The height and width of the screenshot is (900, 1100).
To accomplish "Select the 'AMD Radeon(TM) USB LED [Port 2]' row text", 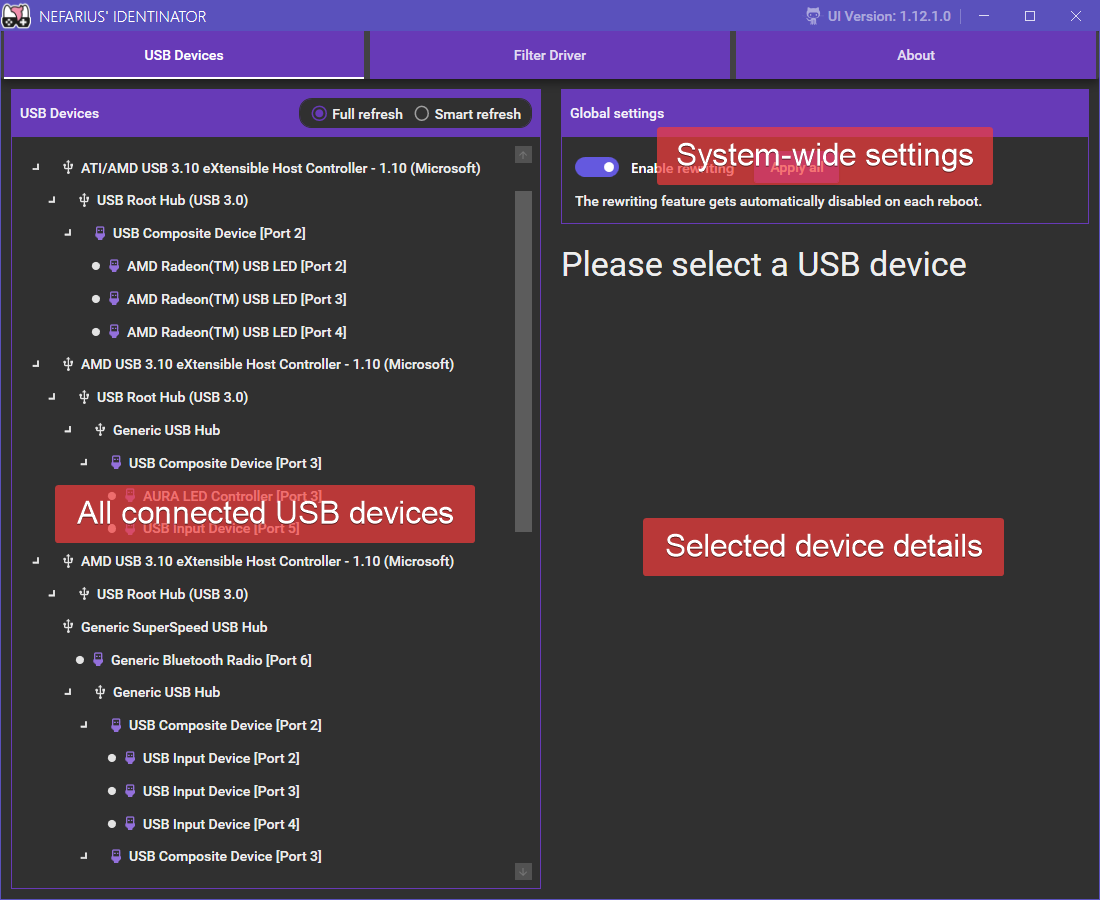I will click(236, 266).
